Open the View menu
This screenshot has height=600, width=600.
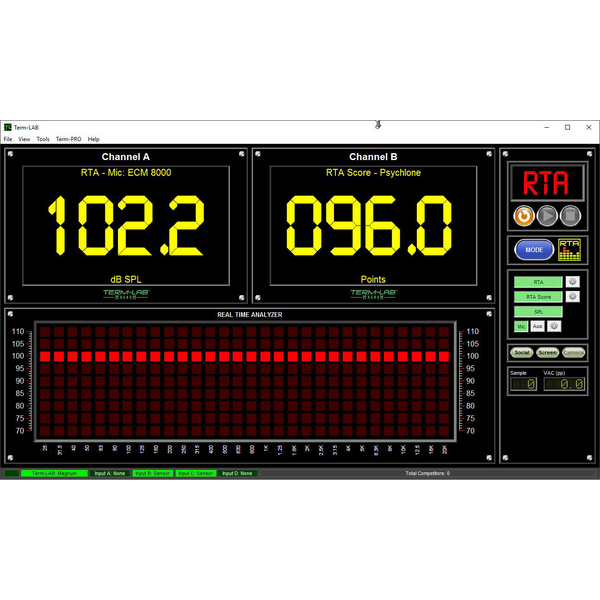click(x=24, y=139)
